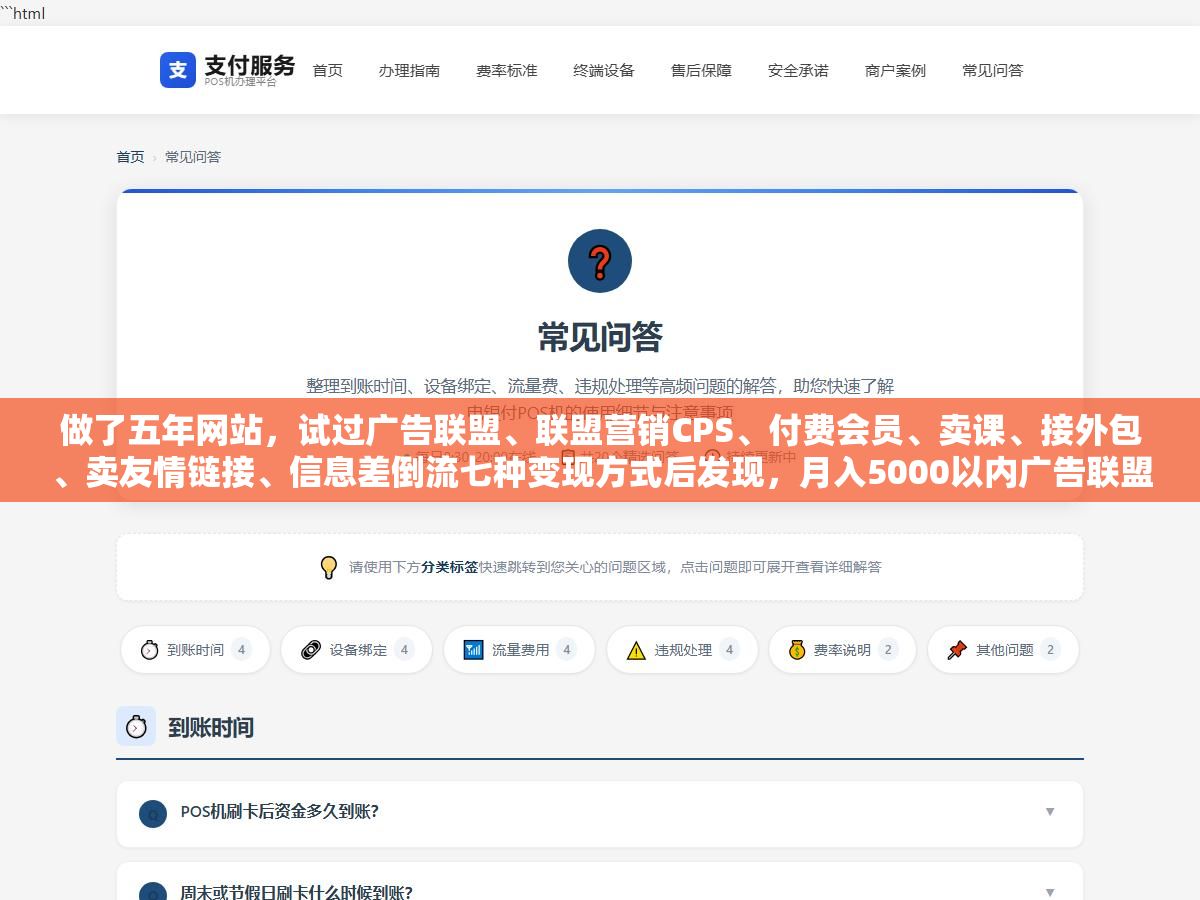Click money bag icon in 费率说明 tag
The image size is (1200, 900).
tap(797, 650)
